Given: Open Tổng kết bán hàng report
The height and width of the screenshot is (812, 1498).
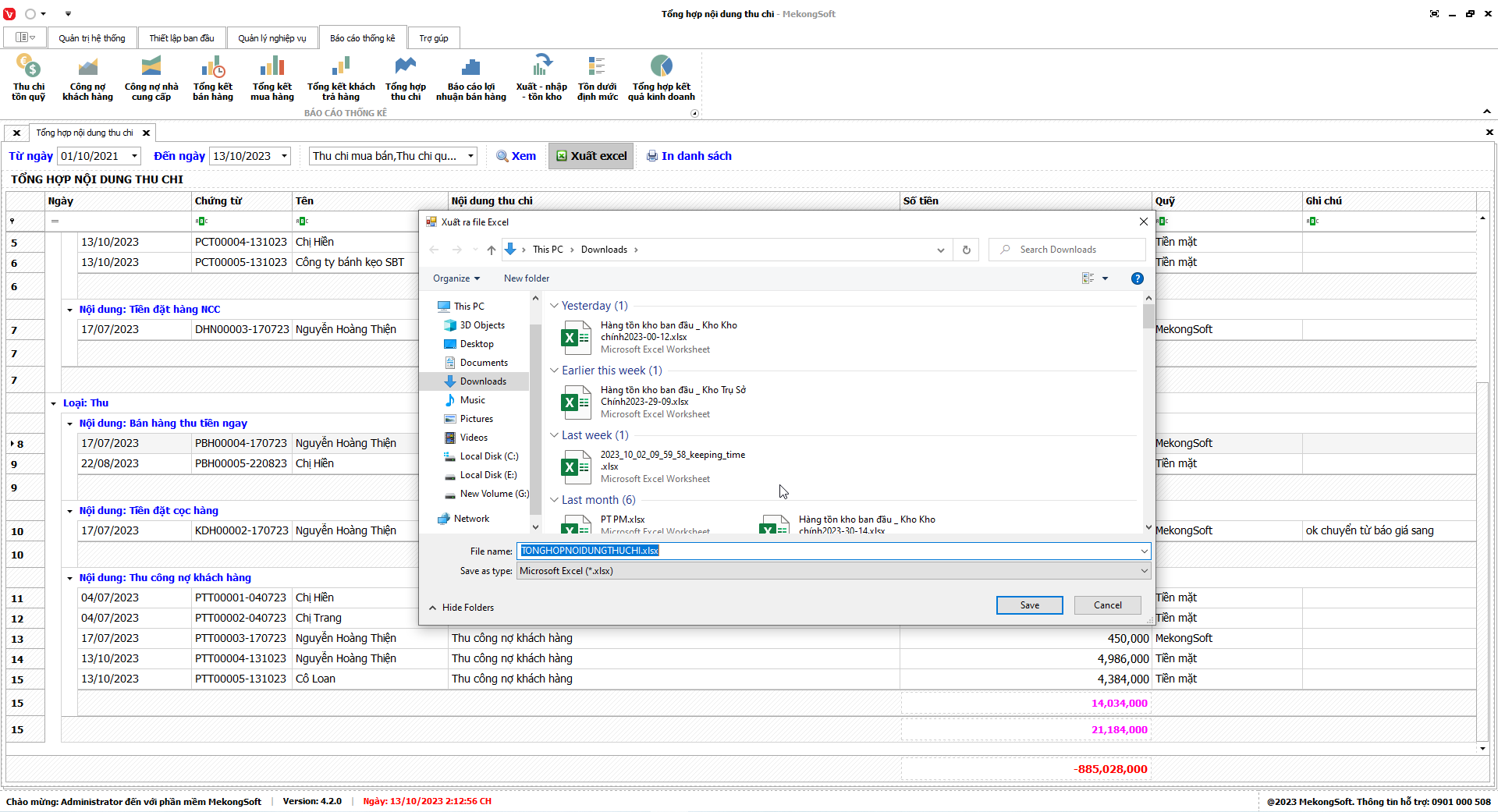Looking at the screenshot, I should (x=213, y=77).
